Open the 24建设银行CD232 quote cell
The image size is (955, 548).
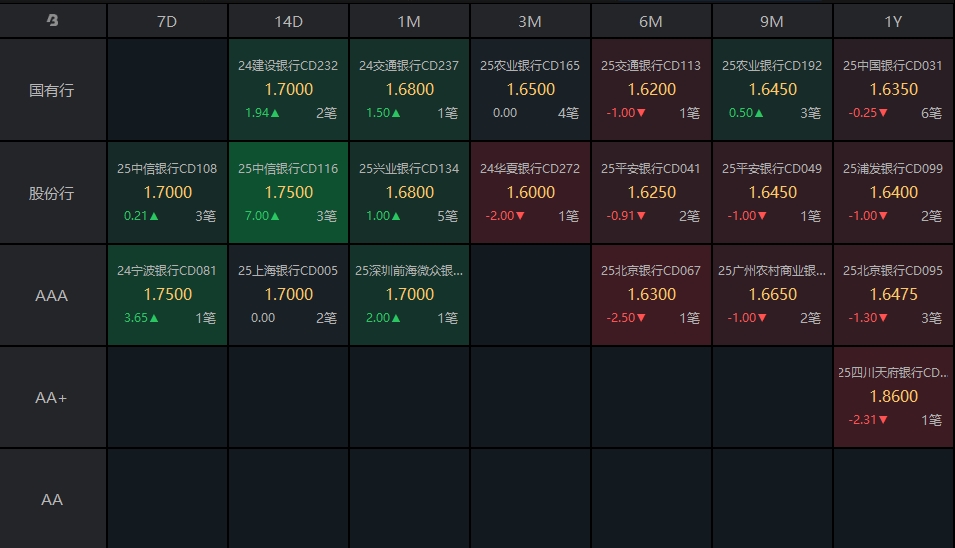tap(288, 90)
